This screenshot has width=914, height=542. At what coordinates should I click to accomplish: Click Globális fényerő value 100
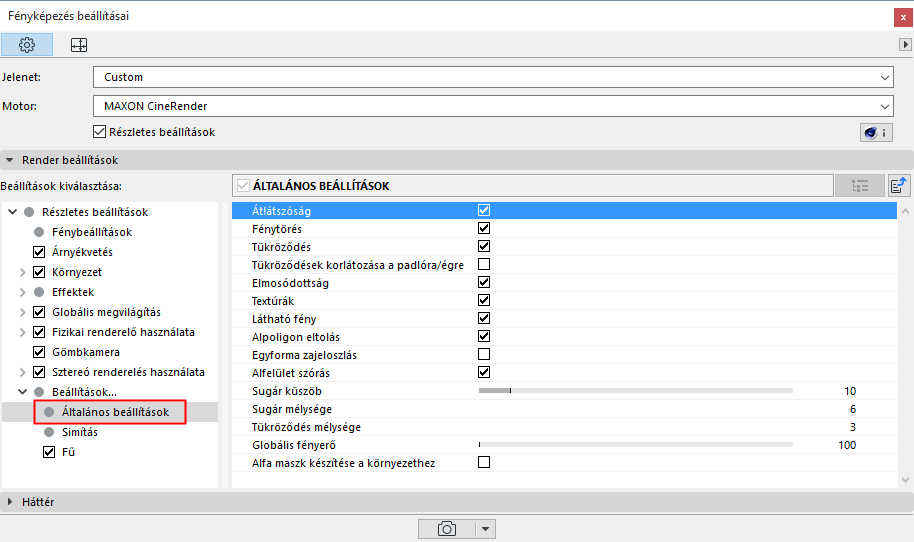point(847,445)
